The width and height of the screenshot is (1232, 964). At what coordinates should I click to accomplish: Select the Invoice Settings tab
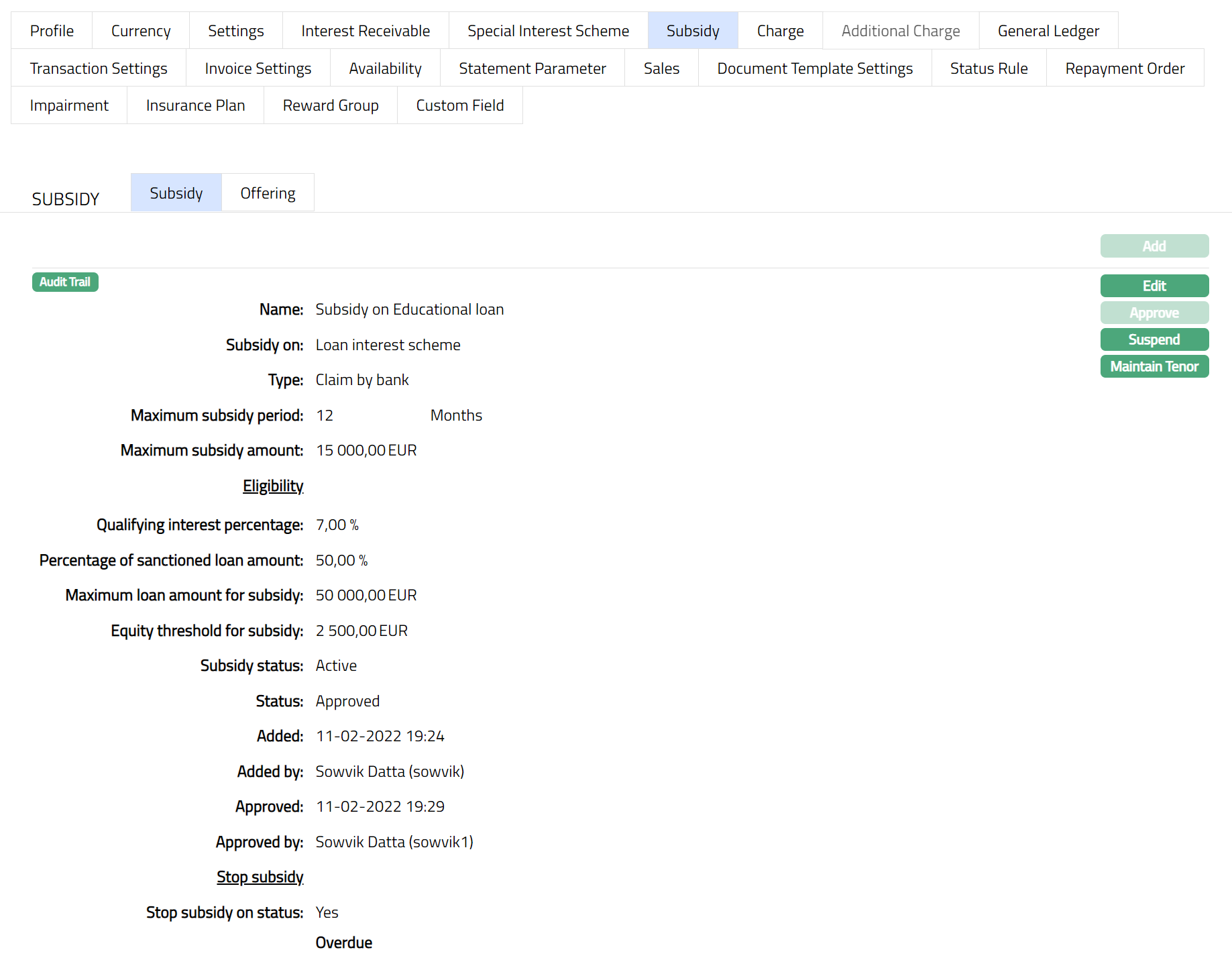pyautogui.click(x=258, y=68)
